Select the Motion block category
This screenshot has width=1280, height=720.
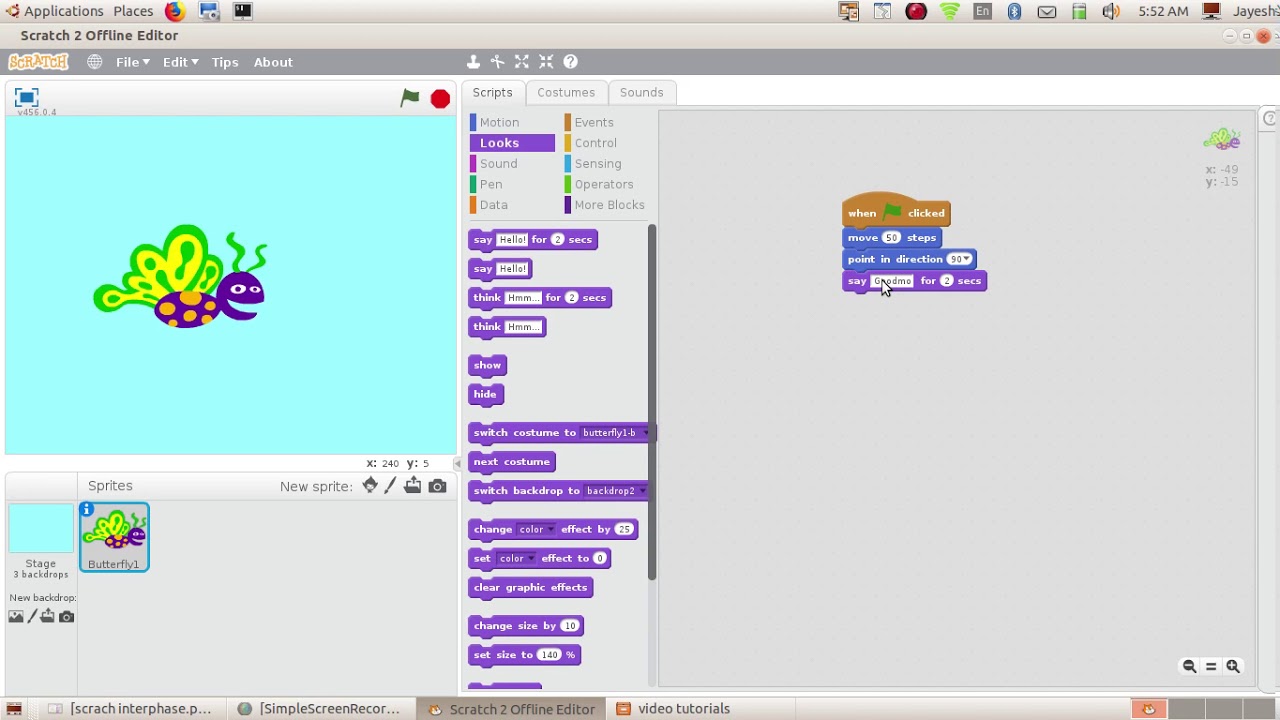499,122
